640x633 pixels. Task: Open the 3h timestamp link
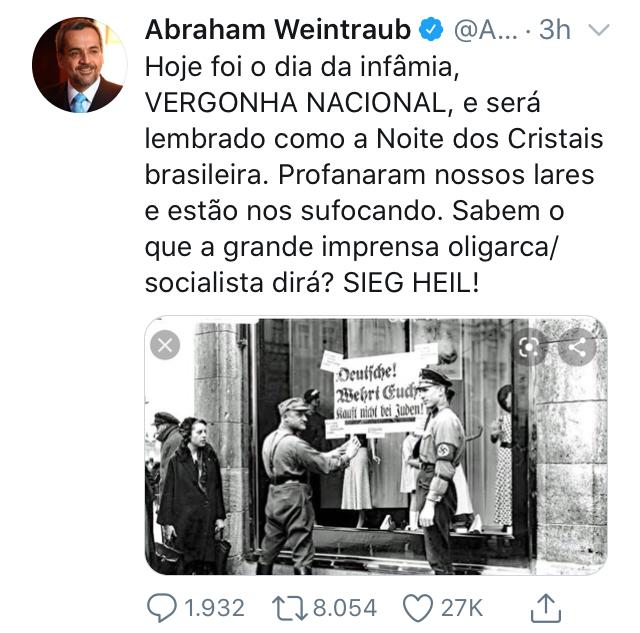pyautogui.click(x=555, y=30)
